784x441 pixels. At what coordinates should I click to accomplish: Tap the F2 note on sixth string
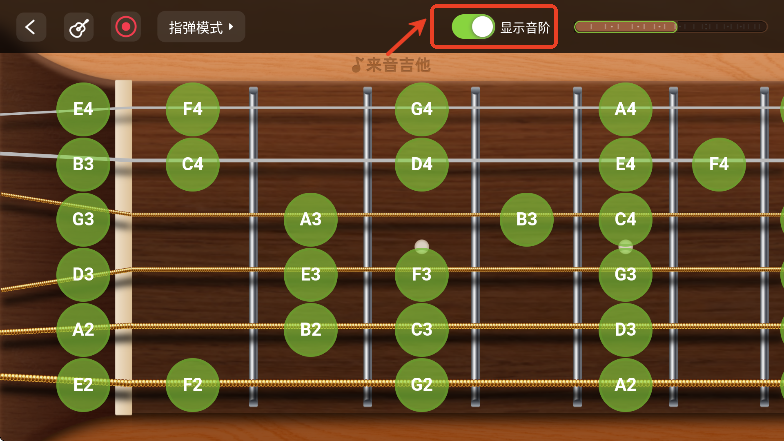point(192,385)
